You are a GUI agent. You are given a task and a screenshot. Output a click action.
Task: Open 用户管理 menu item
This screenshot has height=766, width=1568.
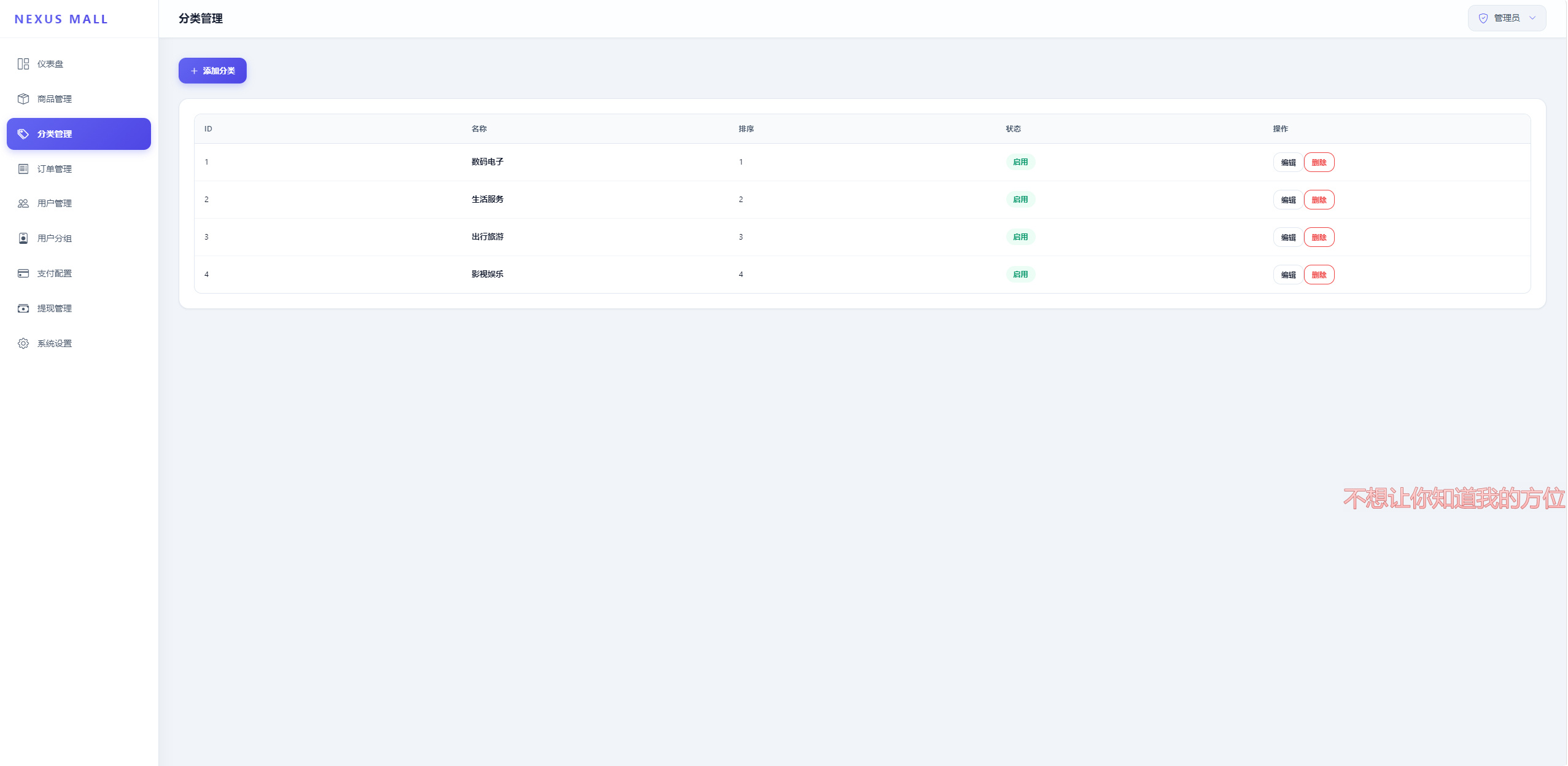coord(79,203)
